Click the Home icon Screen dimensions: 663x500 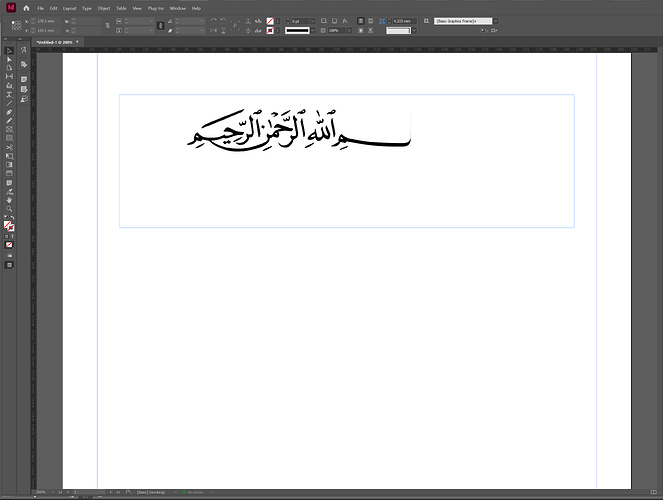(x=26, y=8)
